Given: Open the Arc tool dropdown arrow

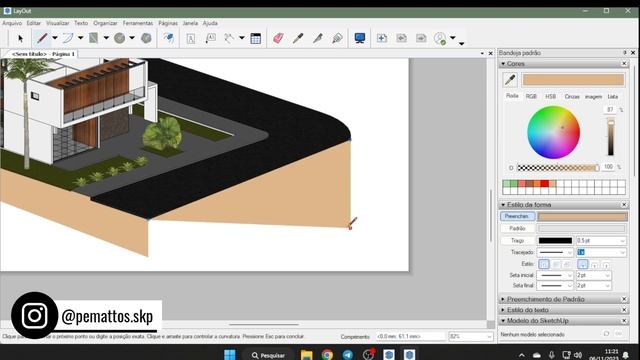Looking at the screenshot, I should pyautogui.click(x=80, y=38).
